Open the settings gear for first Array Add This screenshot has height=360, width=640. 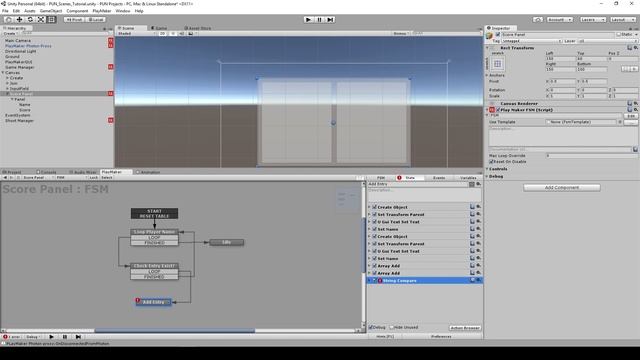coord(479,266)
